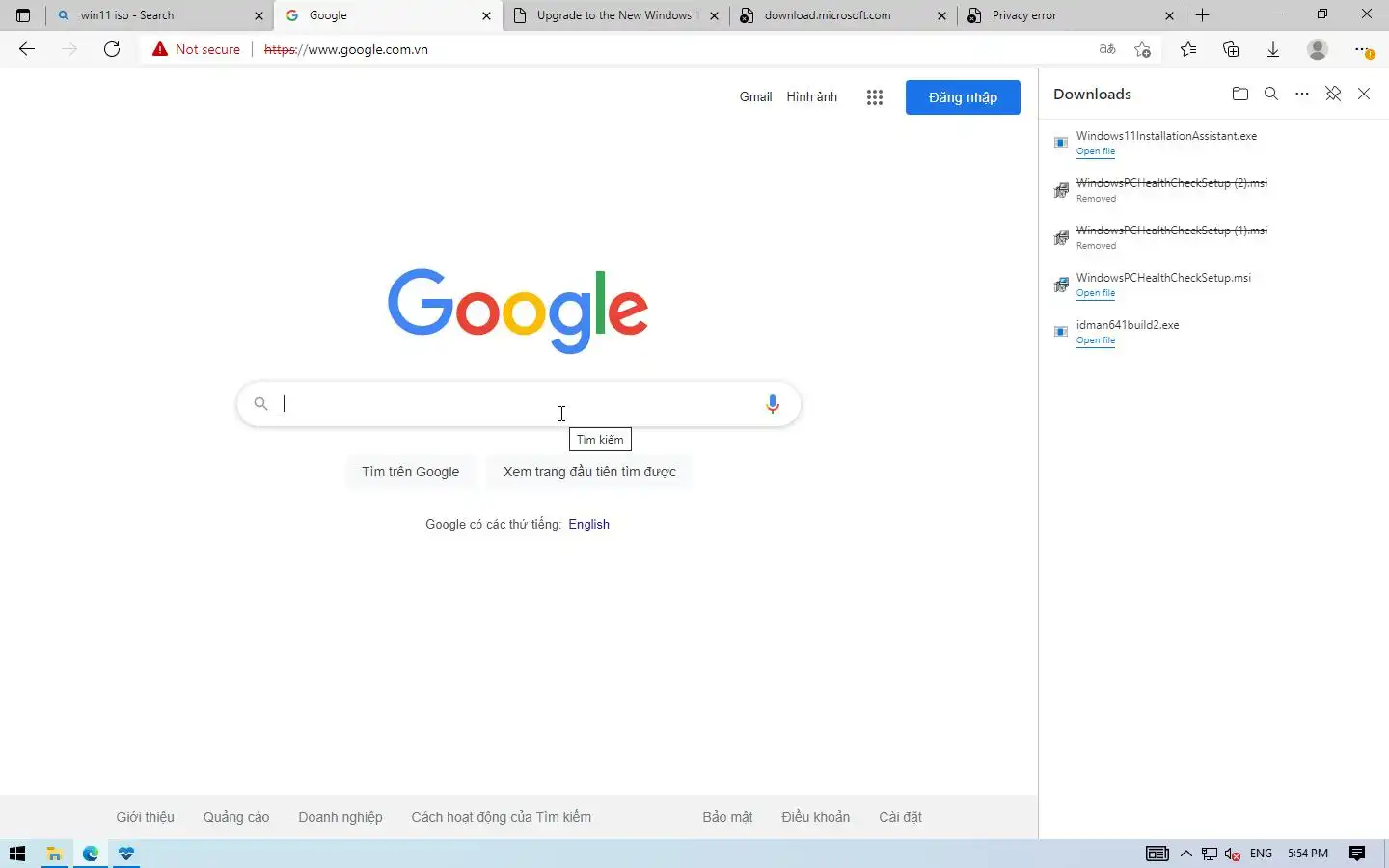Open the Action Center notifications icon

click(1357, 854)
